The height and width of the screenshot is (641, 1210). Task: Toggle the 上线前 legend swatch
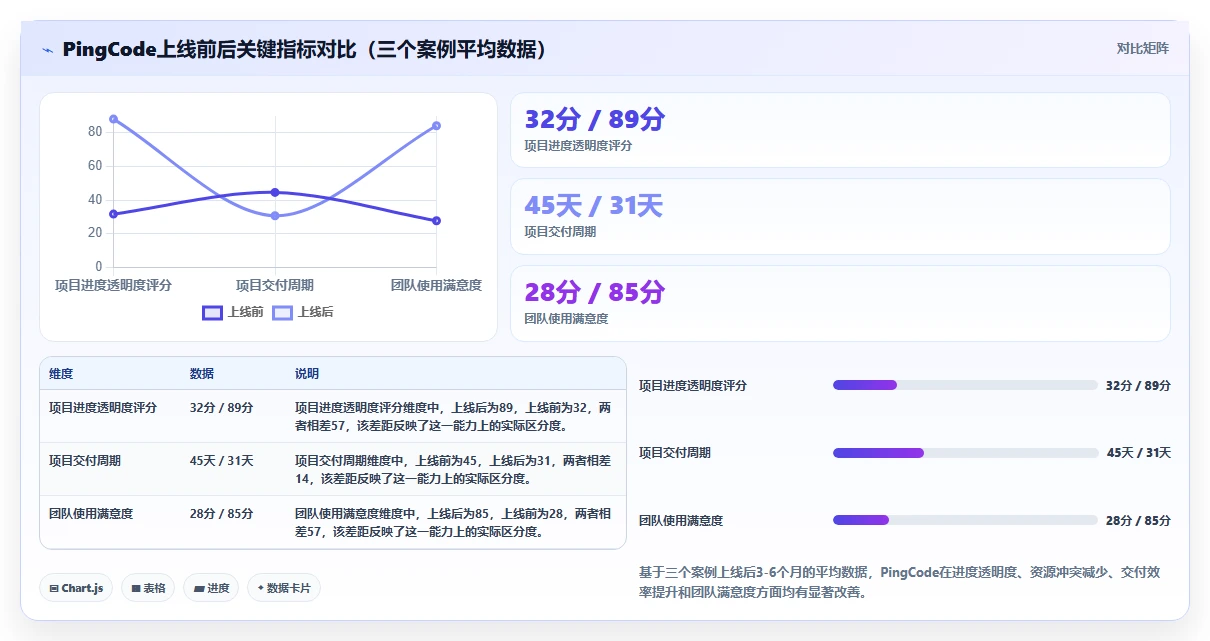click(212, 312)
